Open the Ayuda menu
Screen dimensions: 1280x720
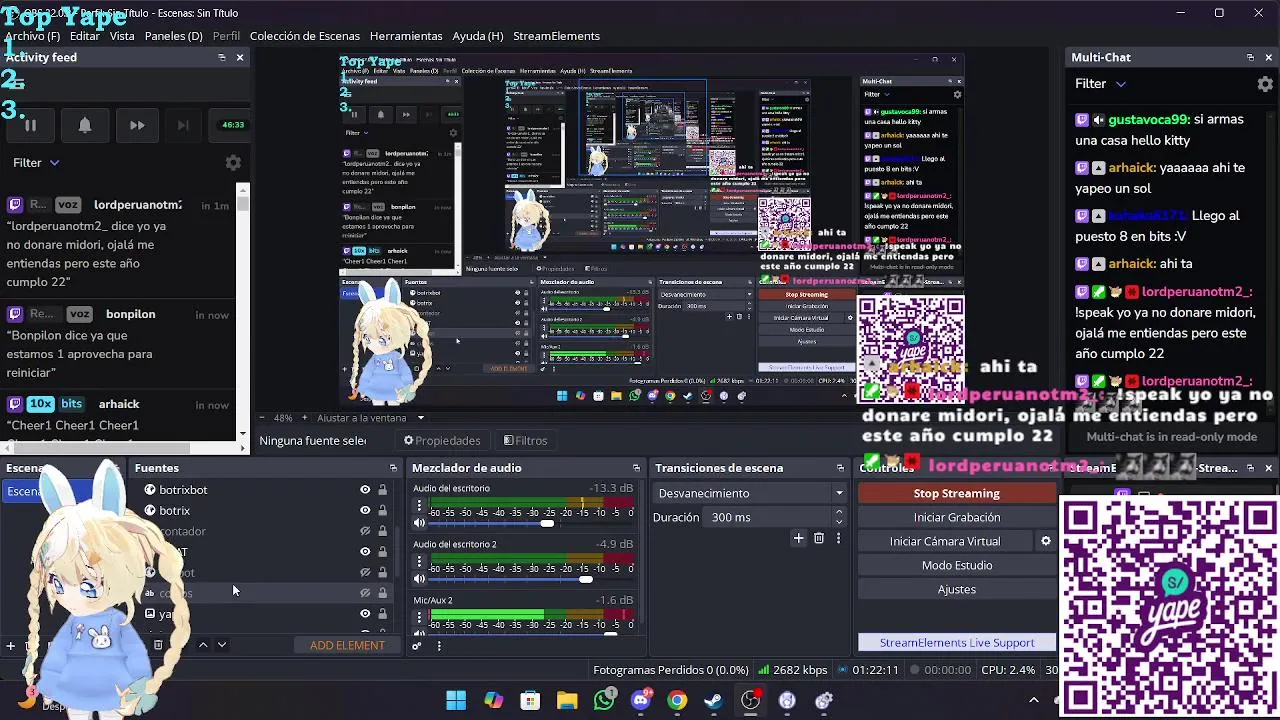point(478,36)
